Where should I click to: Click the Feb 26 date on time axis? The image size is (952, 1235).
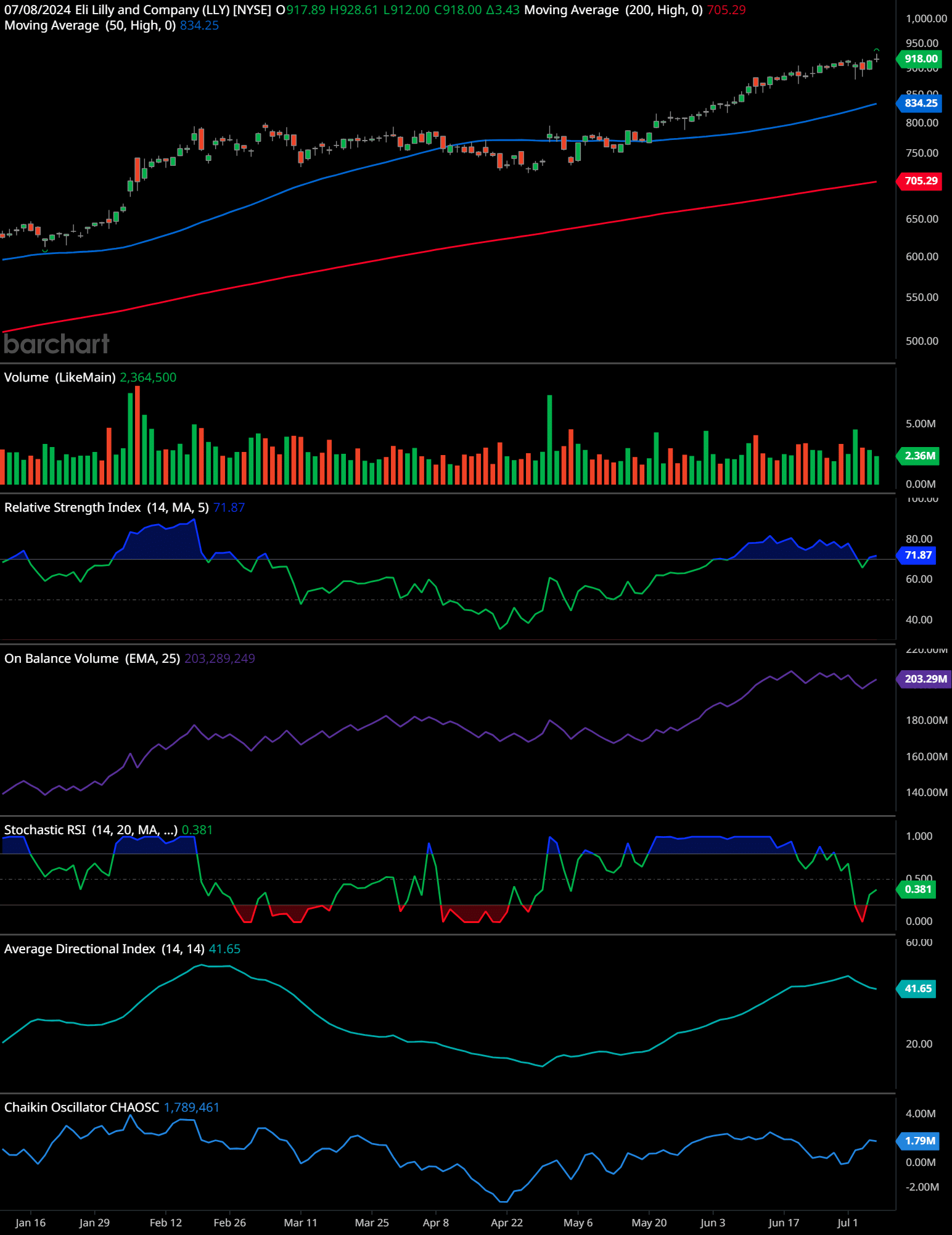pyautogui.click(x=229, y=1223)
